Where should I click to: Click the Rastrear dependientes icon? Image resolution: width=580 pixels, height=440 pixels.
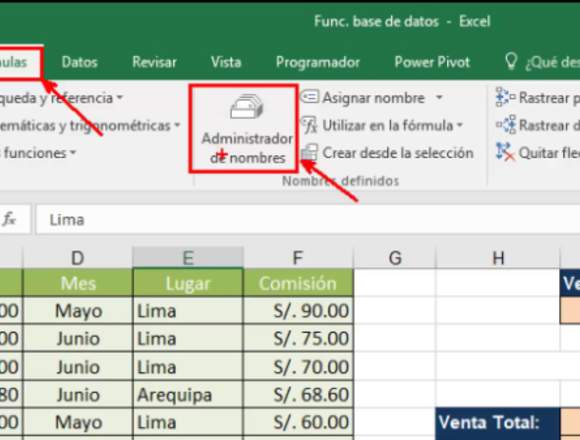[506, 125]
